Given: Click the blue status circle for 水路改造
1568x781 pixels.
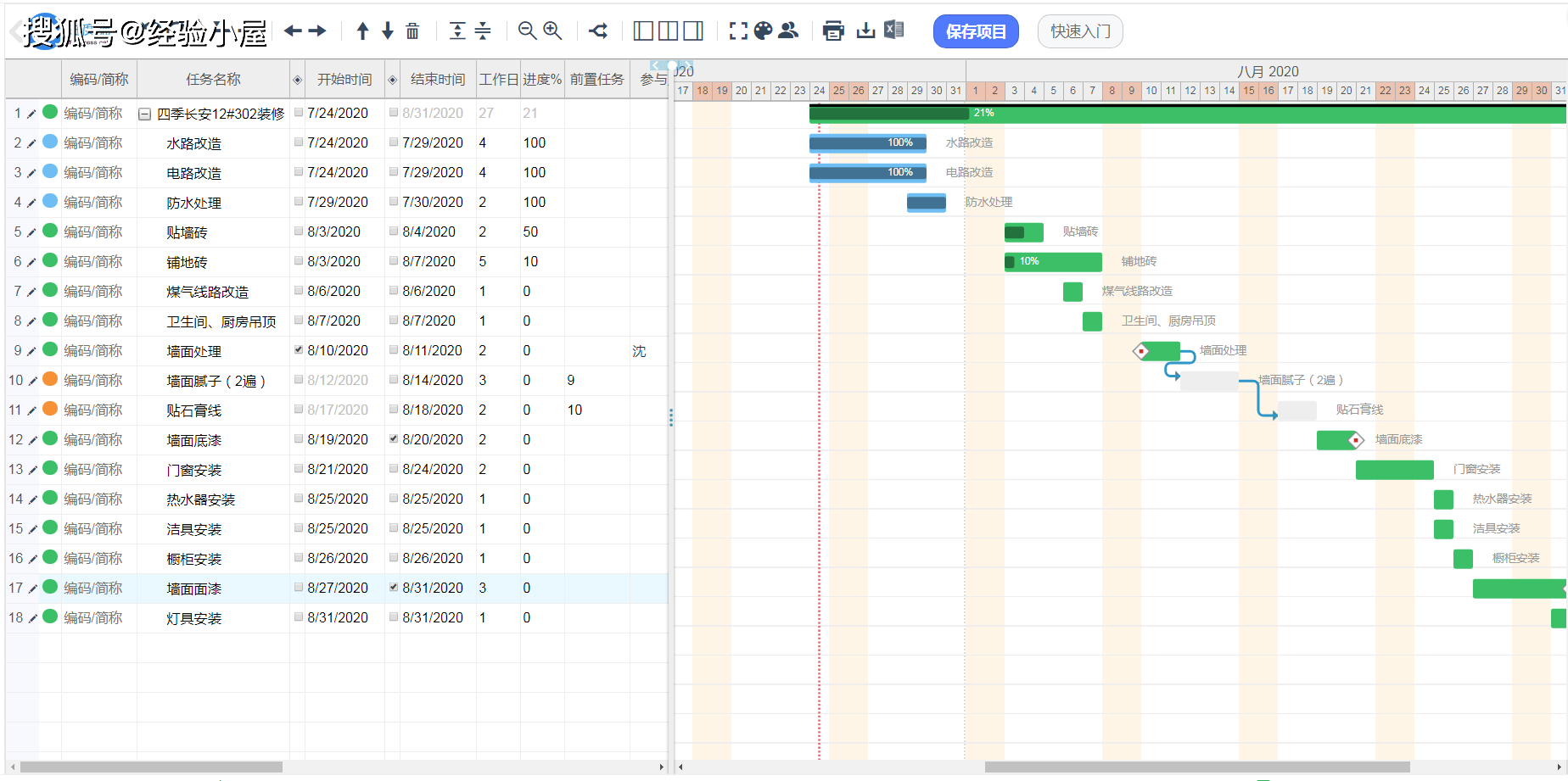Looking at the screenshot, I should tap(50, 142).
